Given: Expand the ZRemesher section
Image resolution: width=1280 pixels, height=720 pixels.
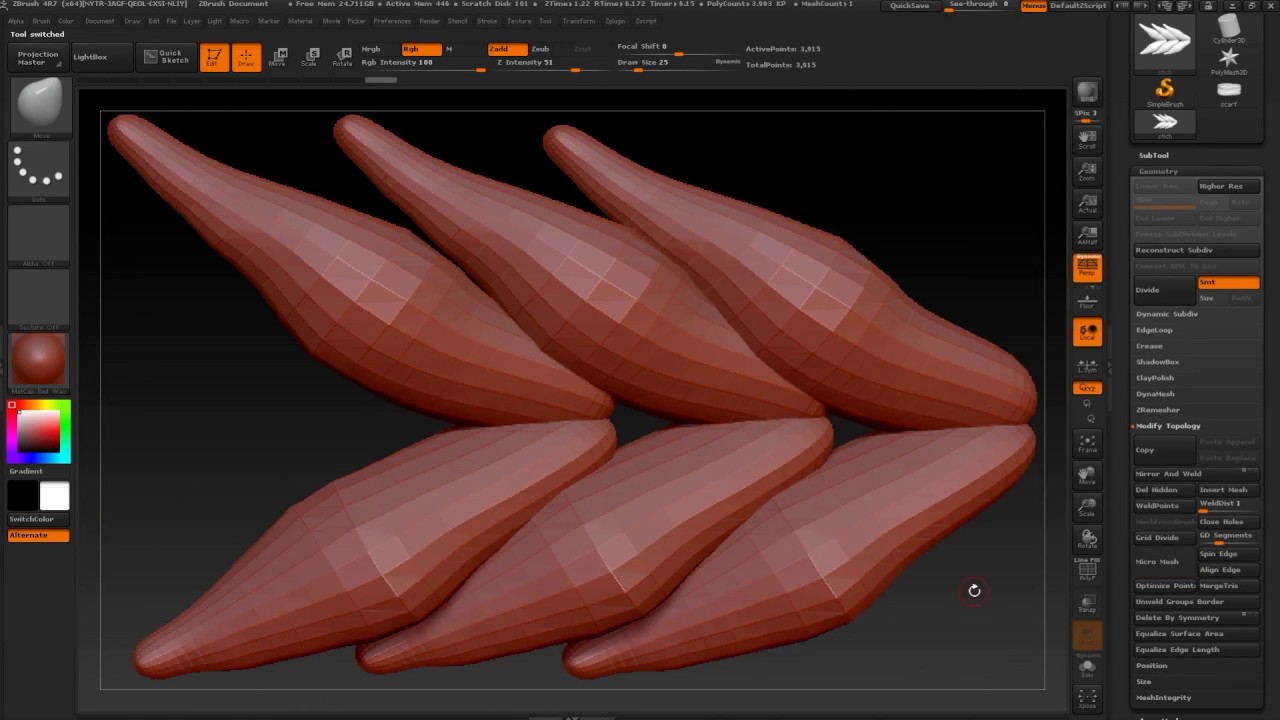Looking at the screenshot, I should pos(1158,410).
